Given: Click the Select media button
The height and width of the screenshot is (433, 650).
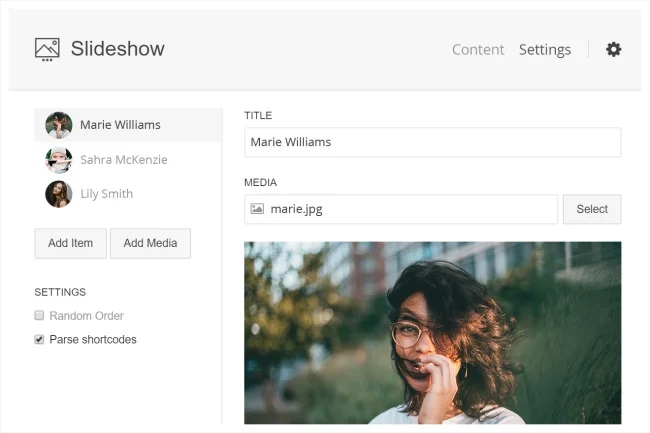Looking at the screenshot, I should pos(592,209).
